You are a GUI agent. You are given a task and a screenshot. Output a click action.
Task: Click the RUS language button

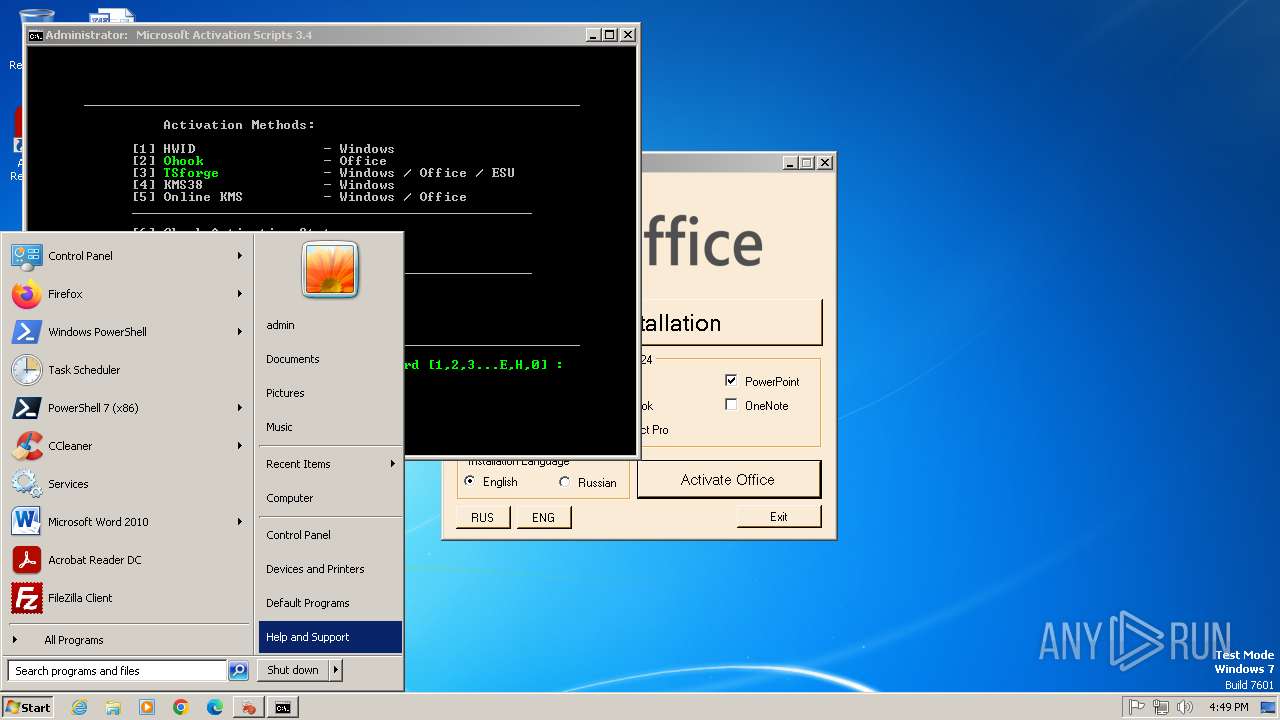[x=482, y=517]
